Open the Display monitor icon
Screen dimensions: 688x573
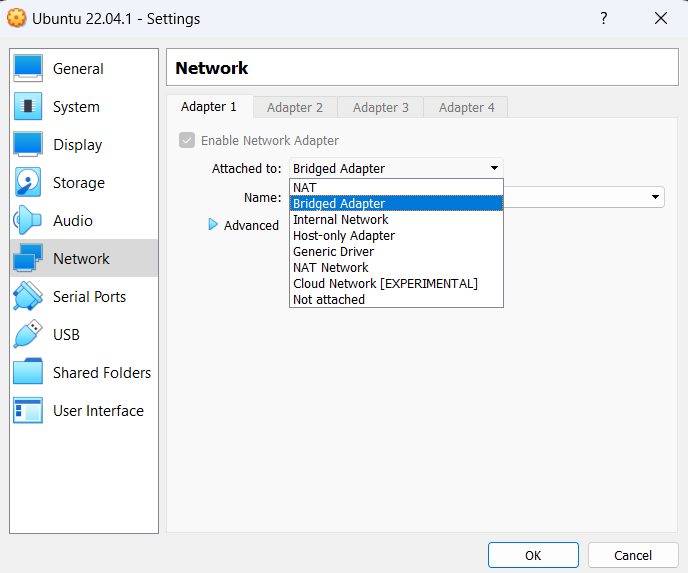click(28, 145)
